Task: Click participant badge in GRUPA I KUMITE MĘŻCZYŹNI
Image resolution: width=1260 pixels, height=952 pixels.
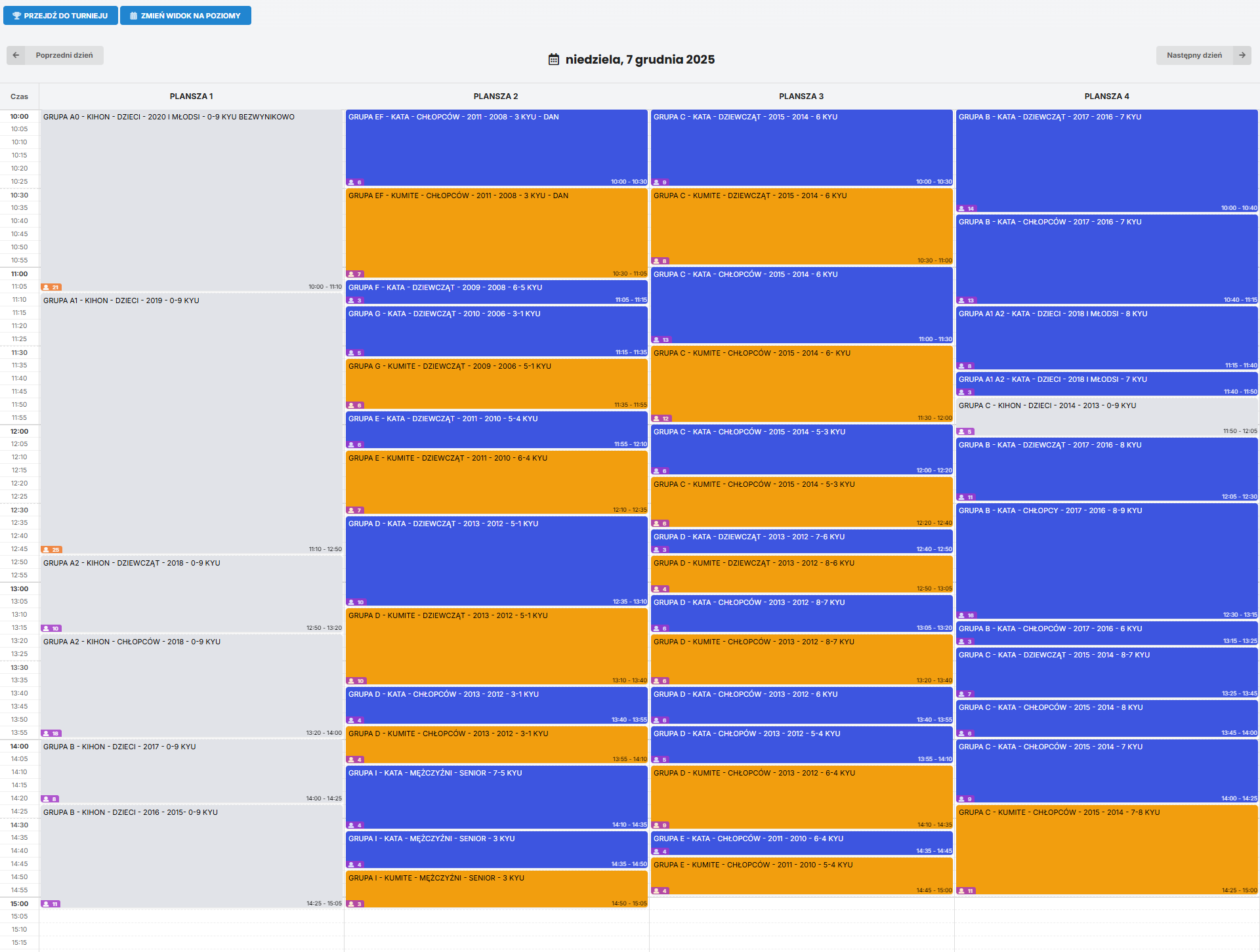Action: click(x=355, y=904)
